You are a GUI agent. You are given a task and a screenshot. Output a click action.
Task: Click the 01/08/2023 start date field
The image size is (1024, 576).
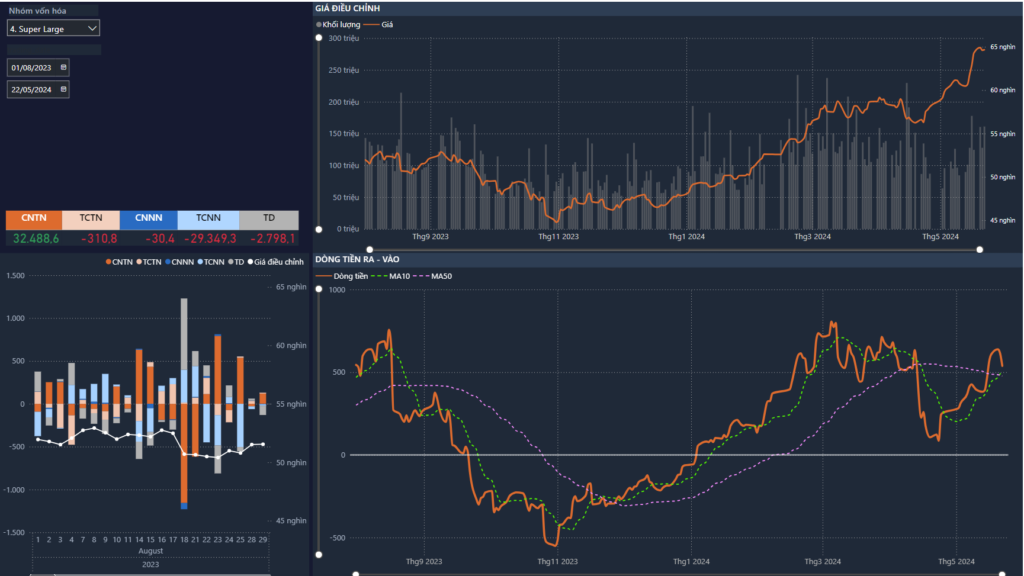pos(32,67)
